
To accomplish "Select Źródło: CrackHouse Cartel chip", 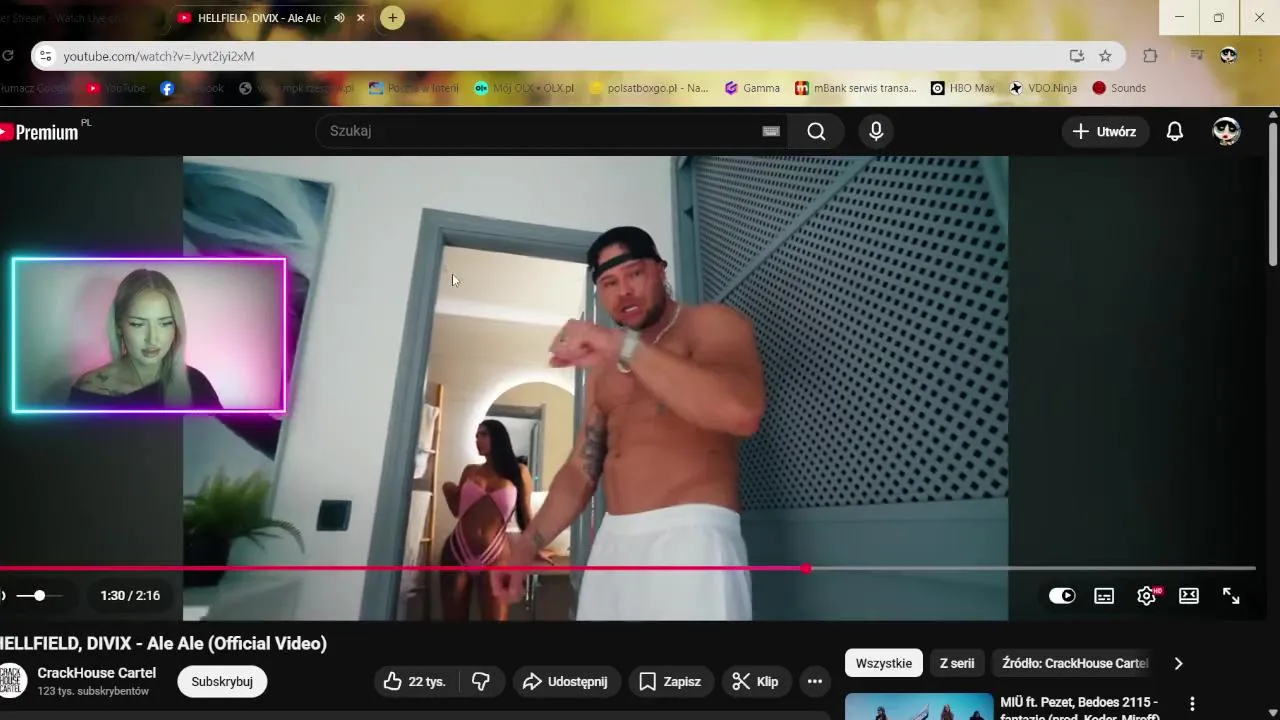I will coord(1074,663).
